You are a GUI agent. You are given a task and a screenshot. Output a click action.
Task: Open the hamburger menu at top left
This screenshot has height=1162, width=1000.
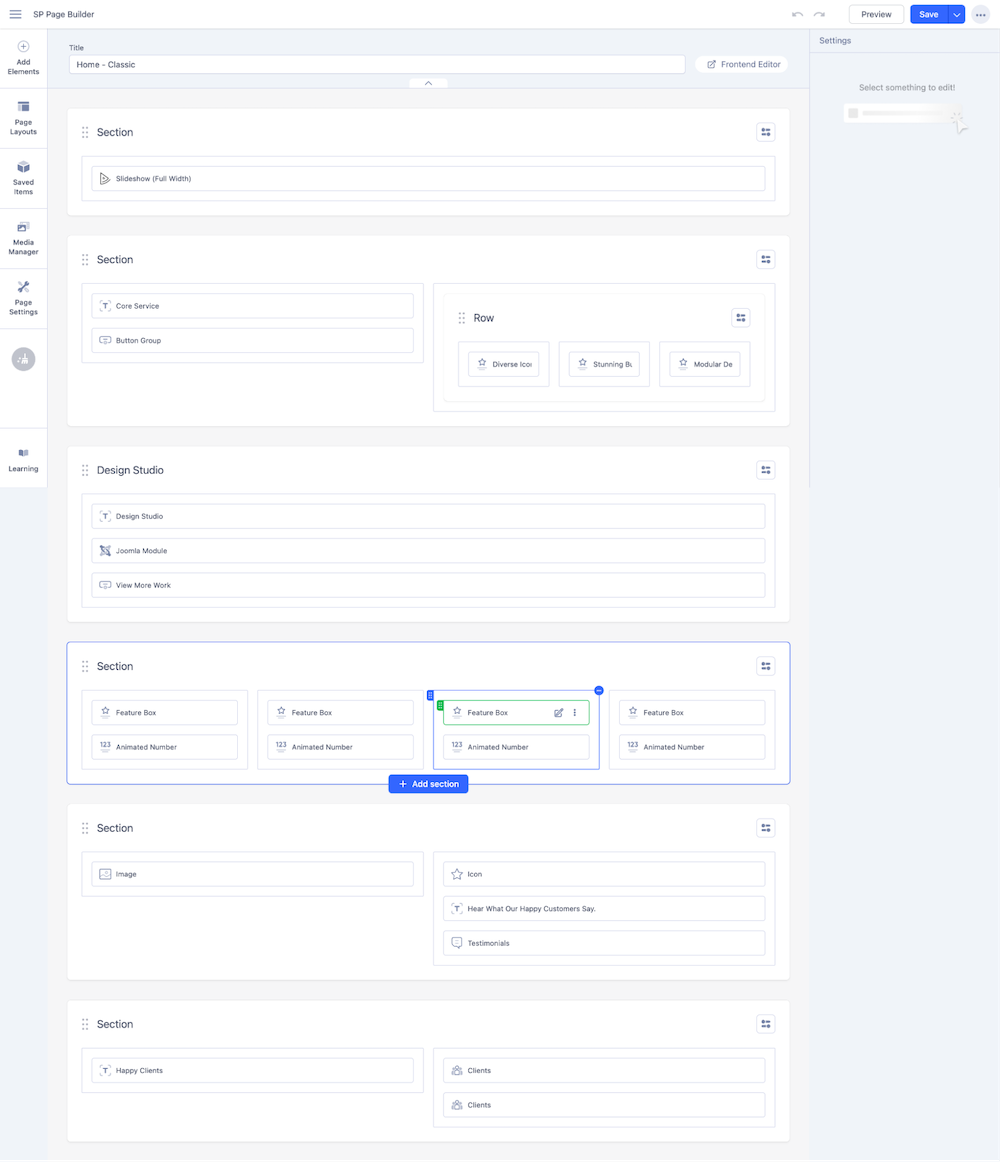[x=15, y=15]
